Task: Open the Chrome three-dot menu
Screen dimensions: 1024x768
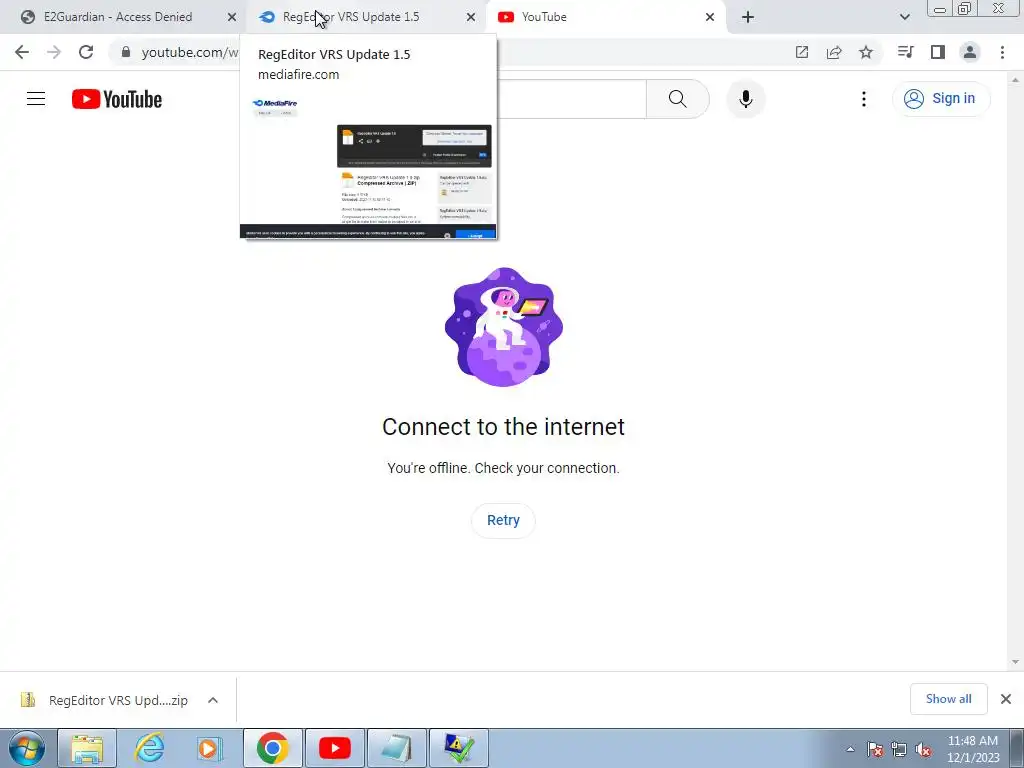Action: pyautogui.click(x=1002, y=52)
